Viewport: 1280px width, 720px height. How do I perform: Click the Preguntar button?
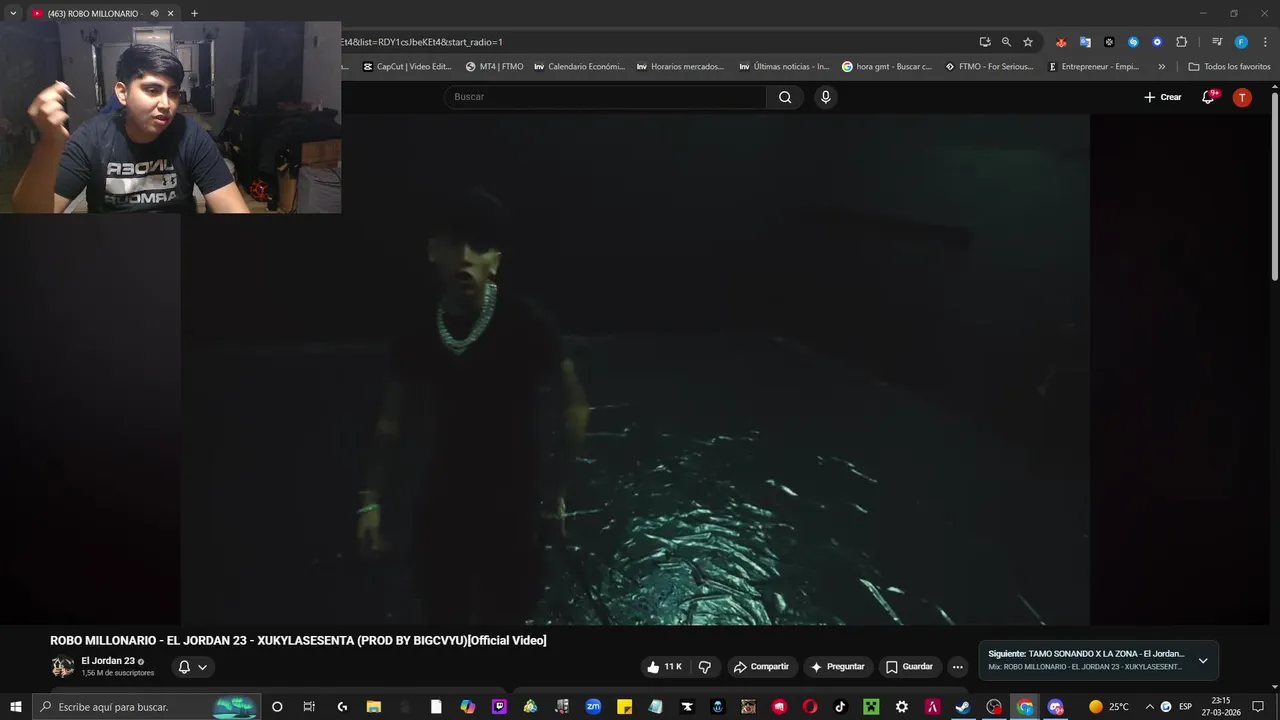(x=838, y=667)
